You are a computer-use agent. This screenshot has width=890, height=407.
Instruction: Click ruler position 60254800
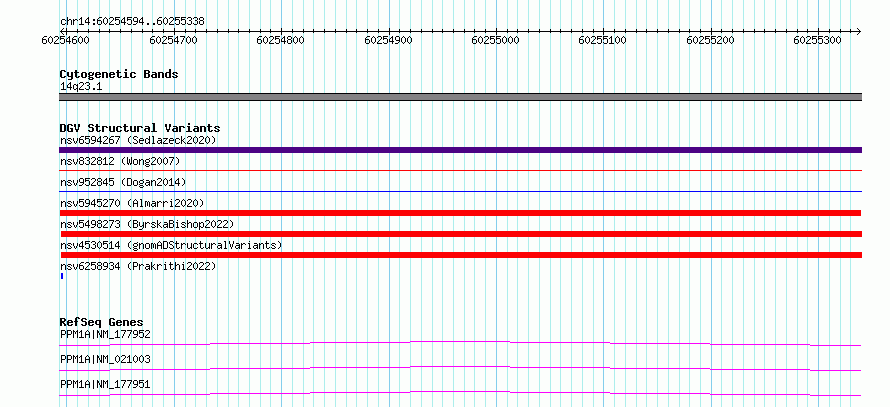280,40
